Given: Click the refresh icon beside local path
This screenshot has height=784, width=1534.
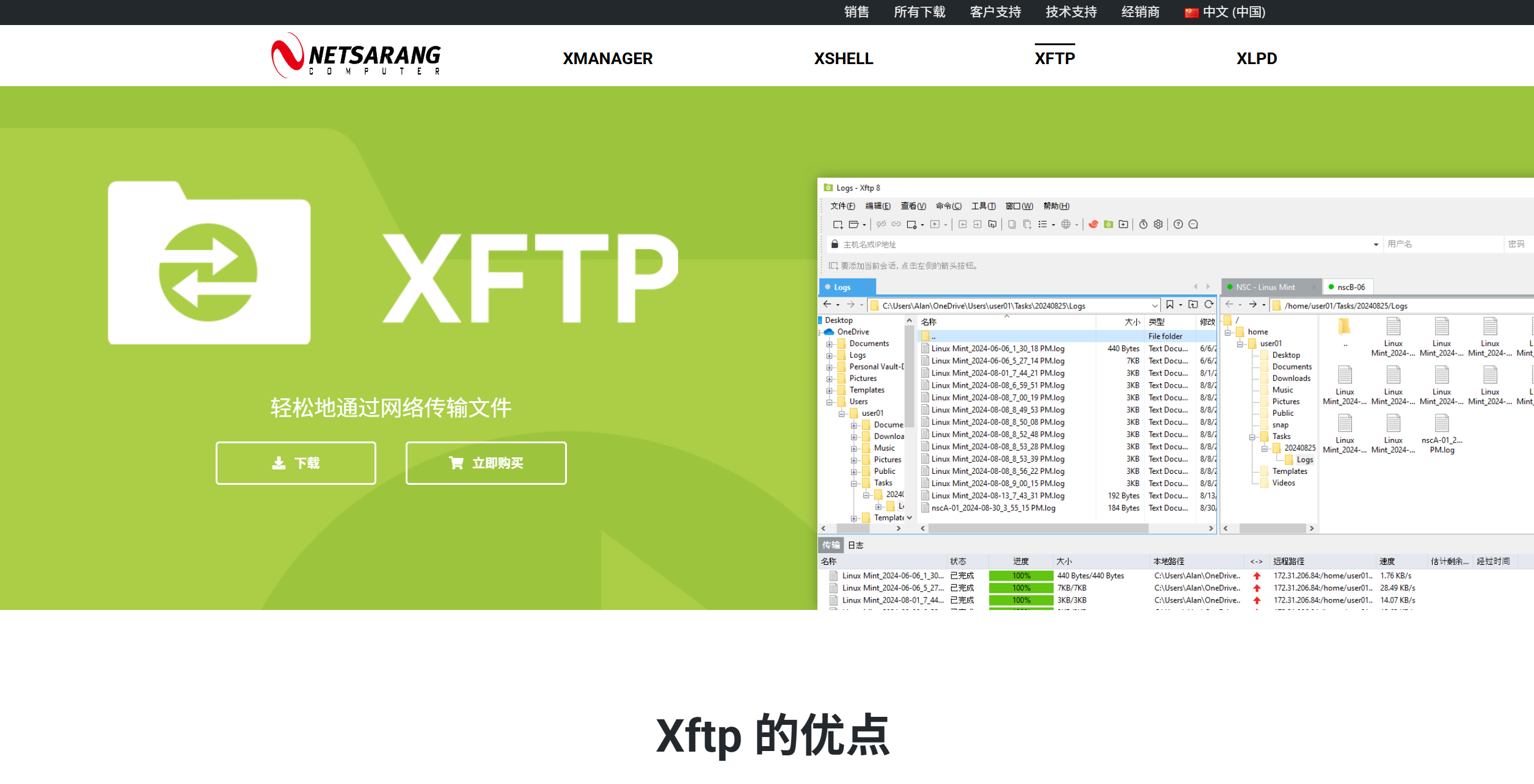Looking at the screenshot, I should [x=1208, y=305].
